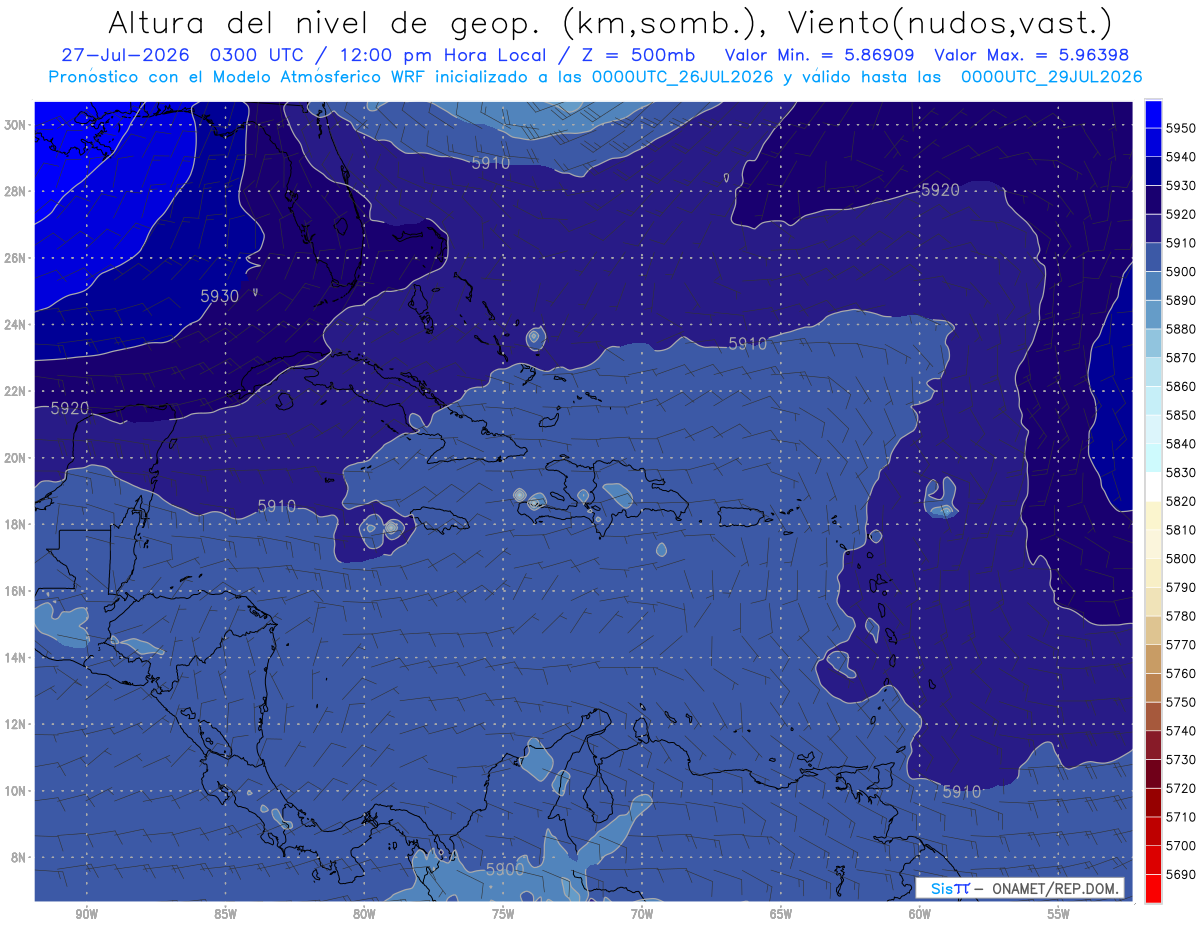Click the 5760 colorbar value

(1180, 674)
